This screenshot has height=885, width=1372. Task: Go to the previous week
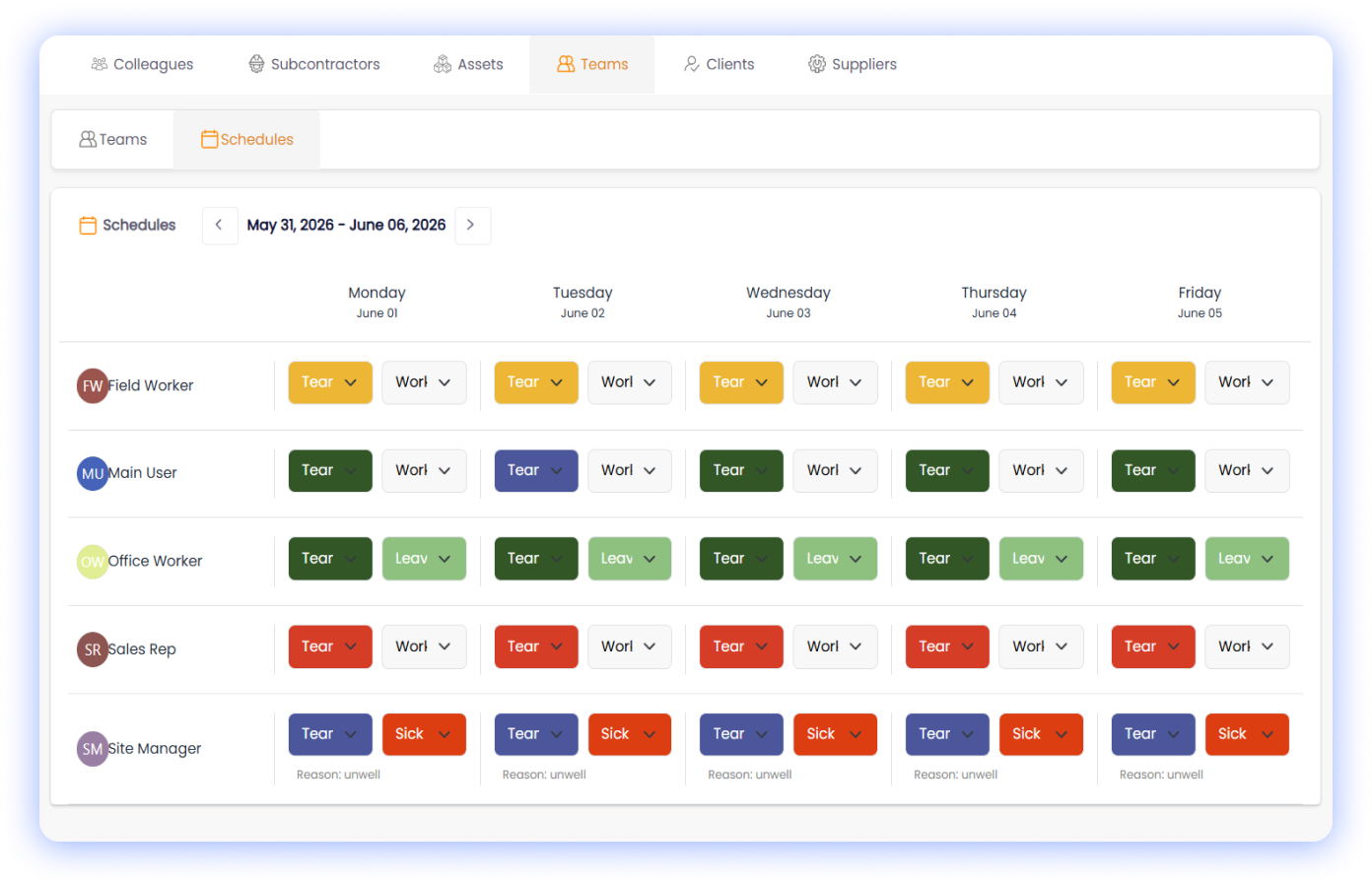point(220,226)
